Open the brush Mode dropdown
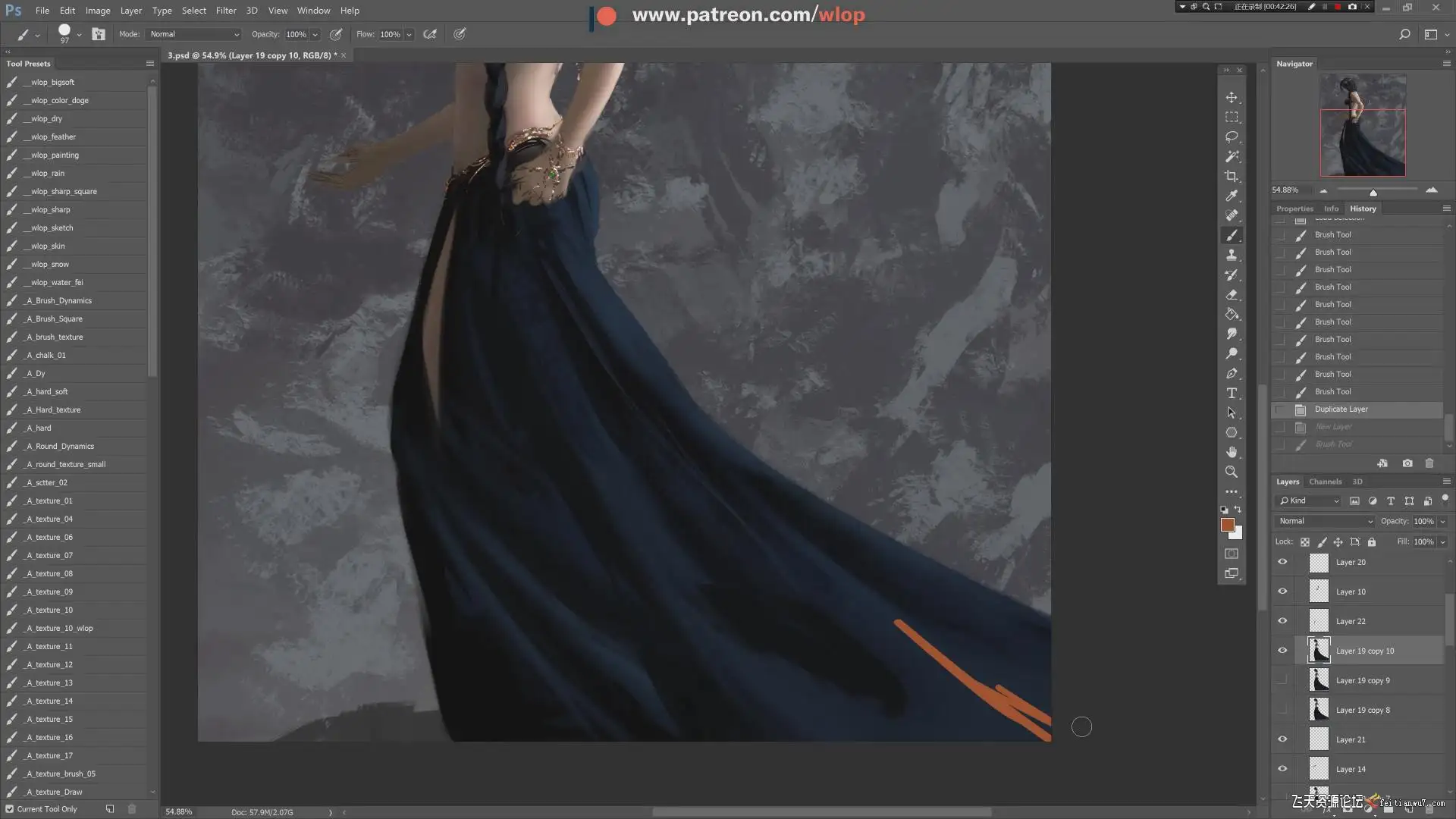 point(194,34)
